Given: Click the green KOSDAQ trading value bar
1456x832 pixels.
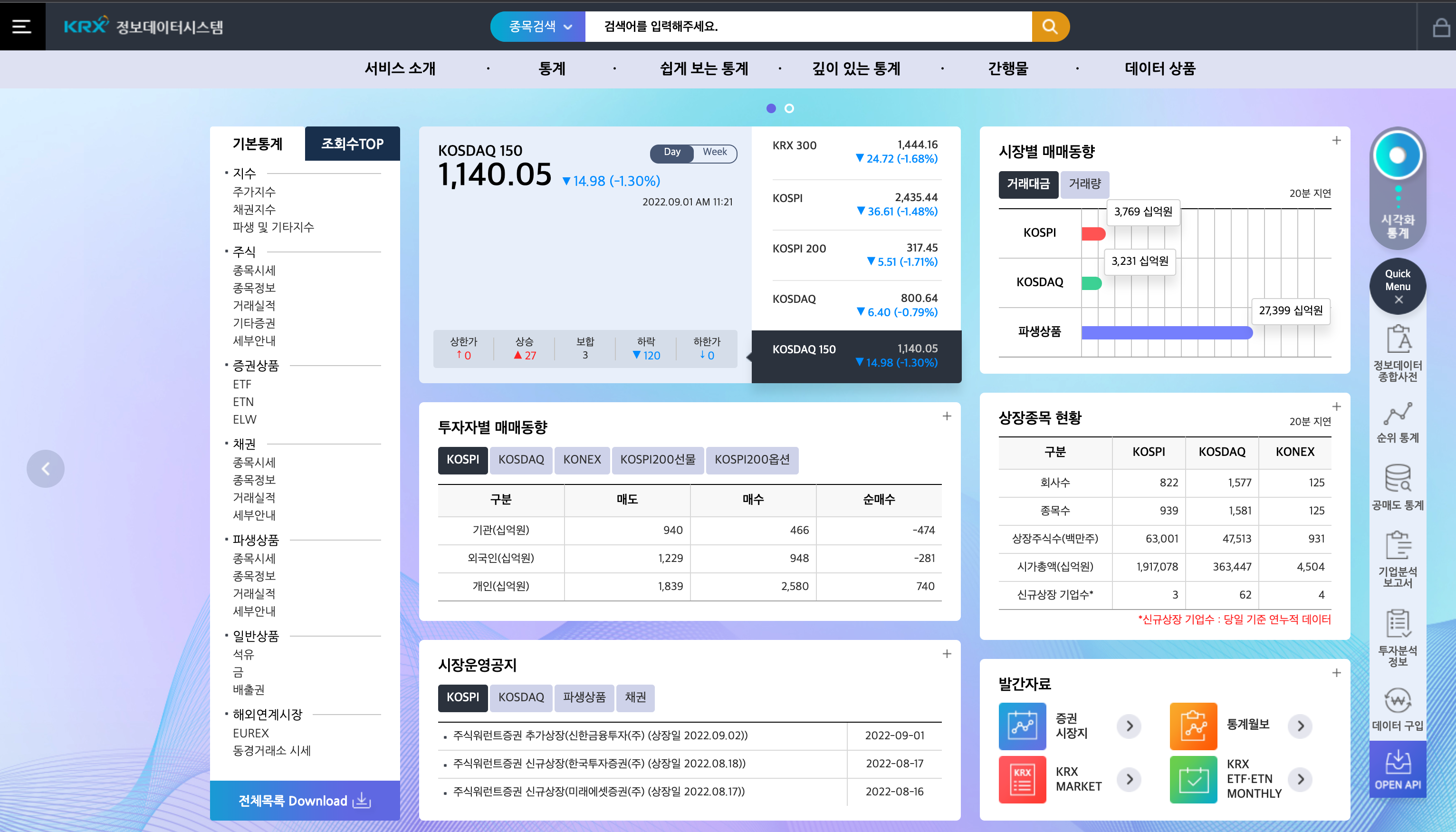Looking at the screenshot, I should pyautogui.click(x=1092, y=283).
